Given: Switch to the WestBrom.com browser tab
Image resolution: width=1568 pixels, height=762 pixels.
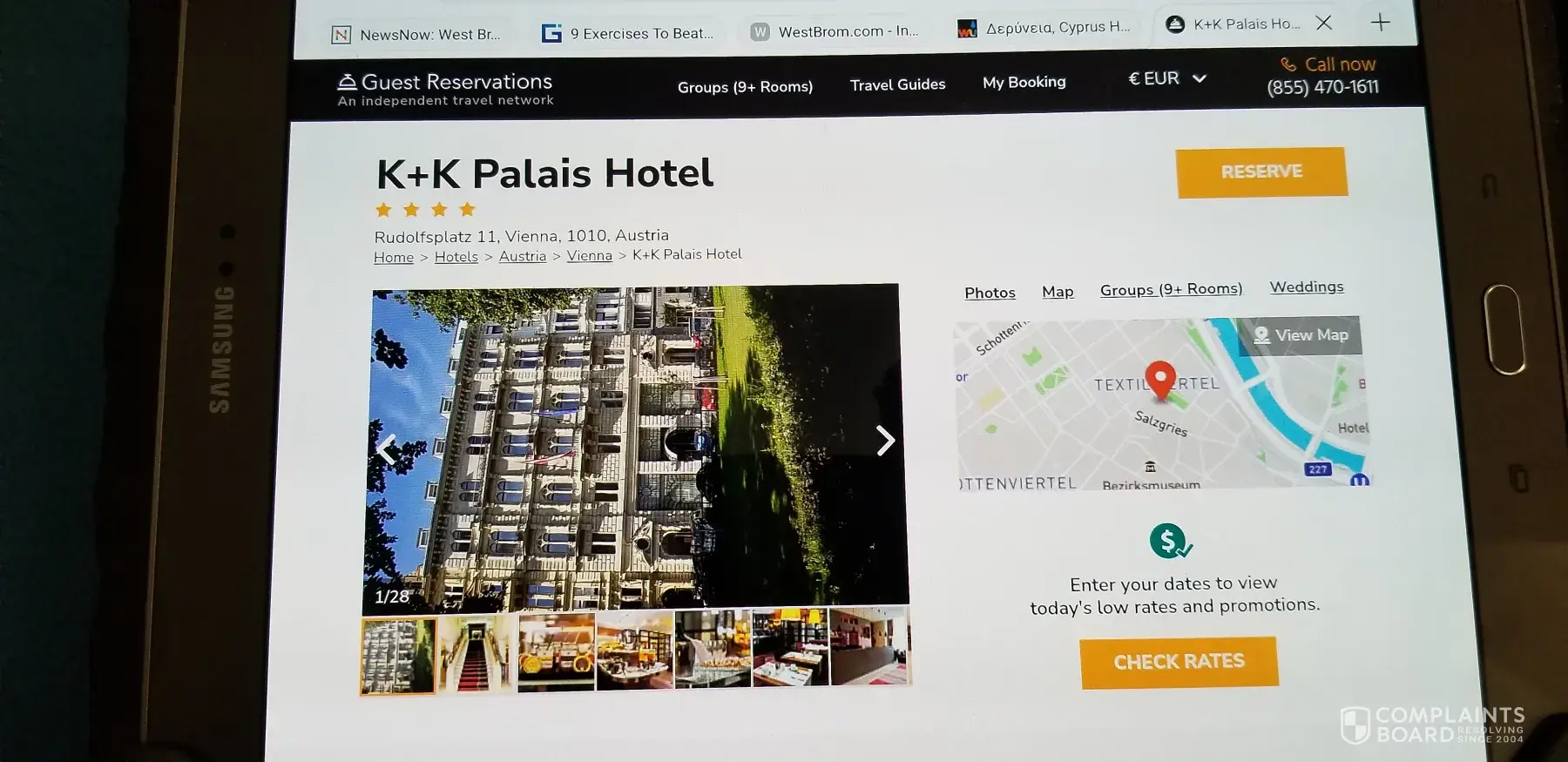Looking at the screenshot, I should point(835,31).
